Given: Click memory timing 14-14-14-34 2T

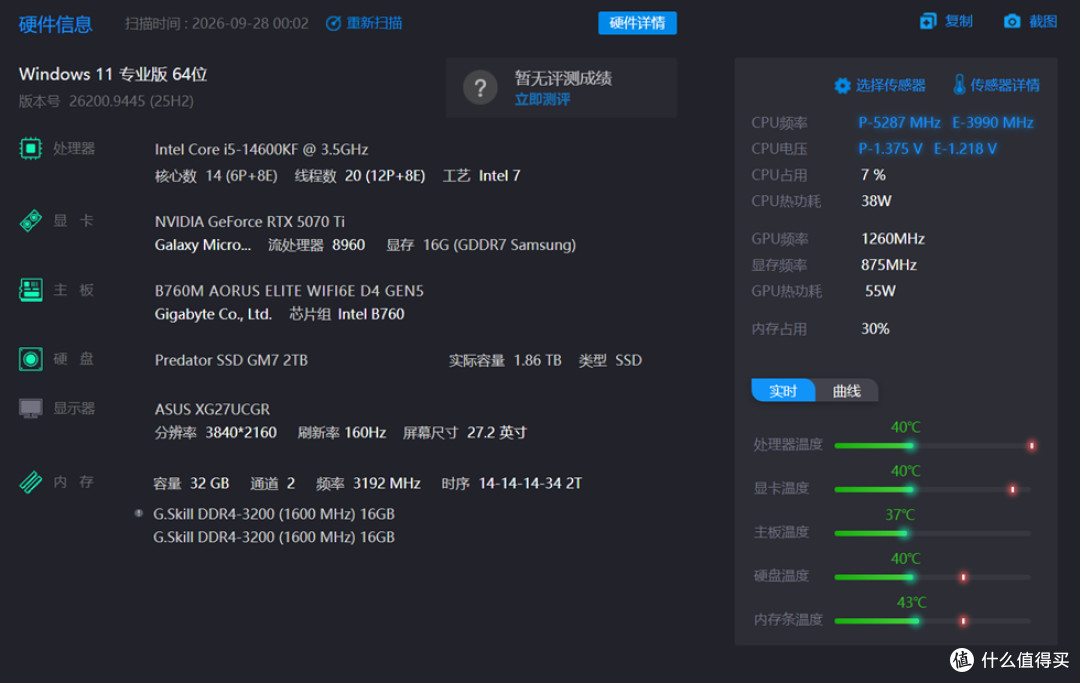Looking at the screenshot, I should tap(530, 483).
